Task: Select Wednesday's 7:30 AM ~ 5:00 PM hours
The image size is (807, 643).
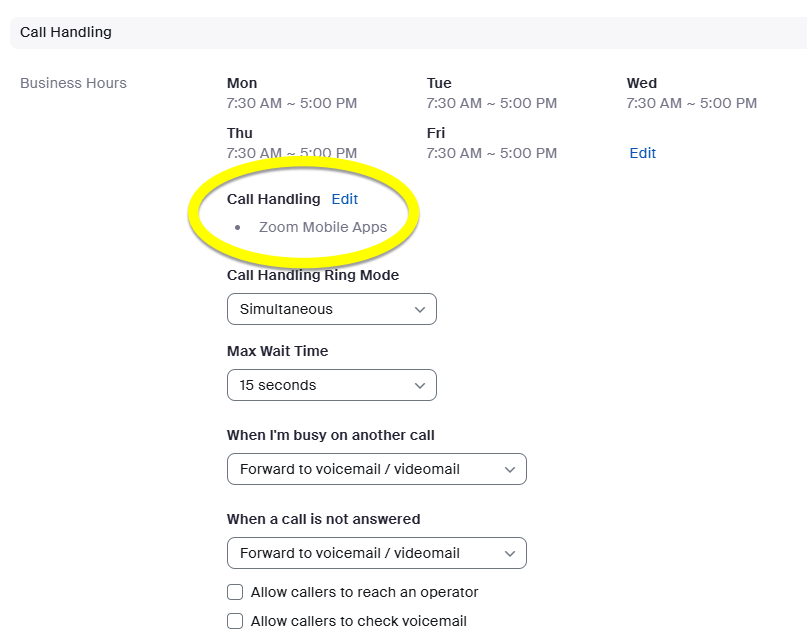Action: click(691, 103)
